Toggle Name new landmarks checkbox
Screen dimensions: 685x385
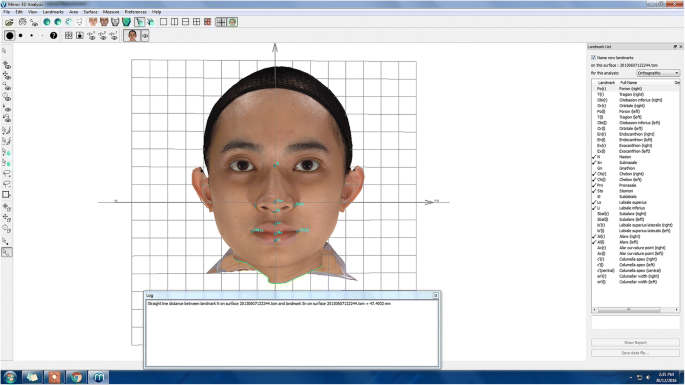[594, 58]
